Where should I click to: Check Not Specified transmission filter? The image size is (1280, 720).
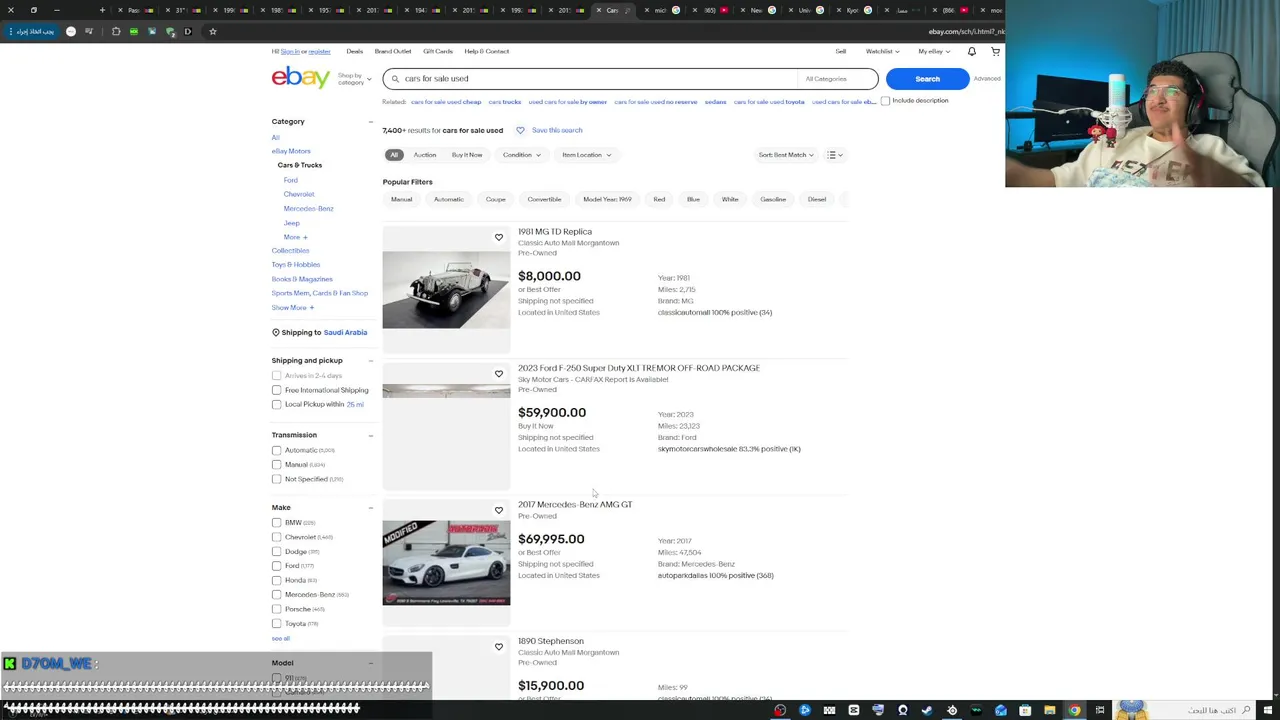pos(276,479)
